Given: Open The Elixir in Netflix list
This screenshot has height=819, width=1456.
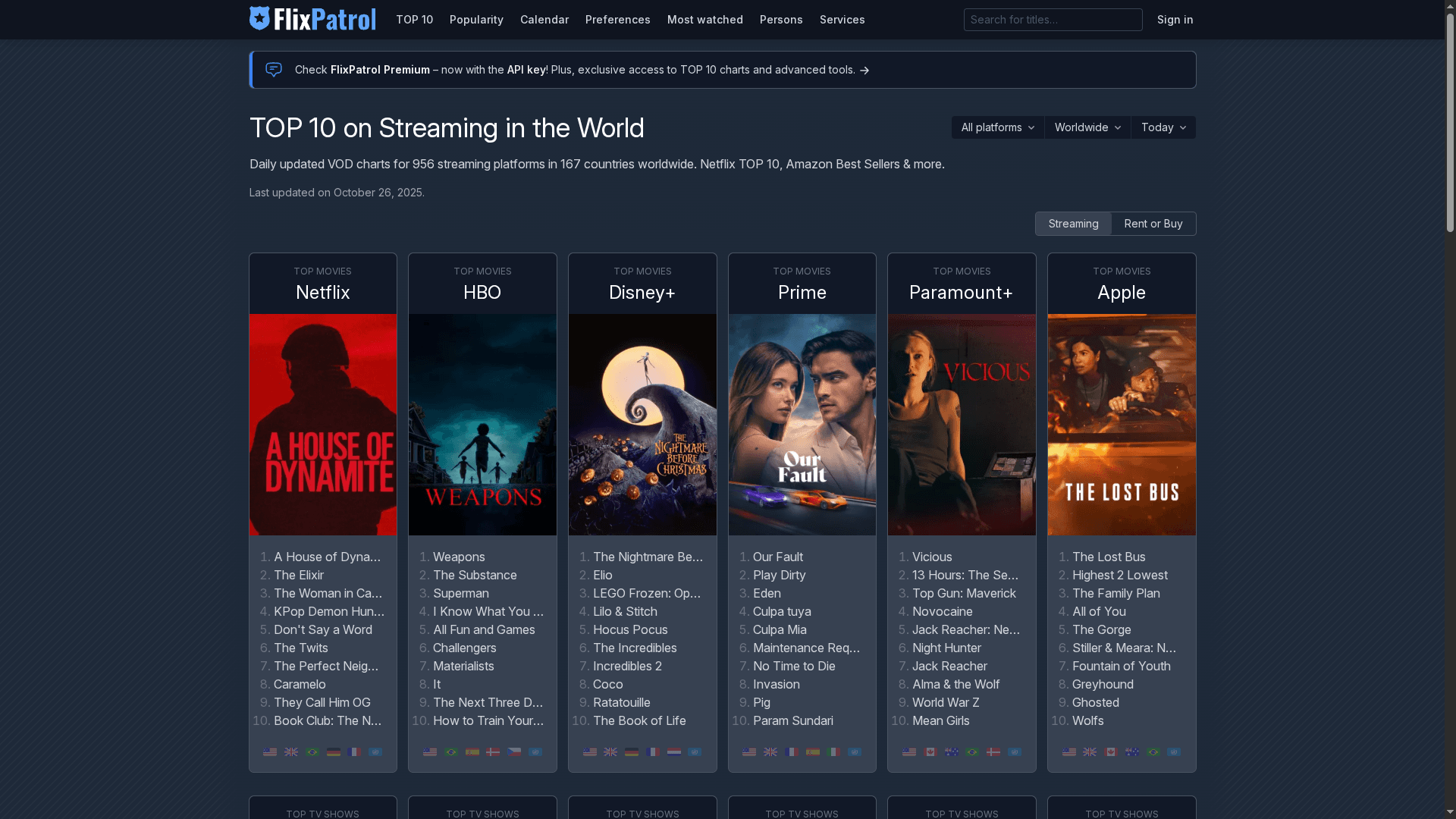Looking at the screenshot, I should point(299,575).
